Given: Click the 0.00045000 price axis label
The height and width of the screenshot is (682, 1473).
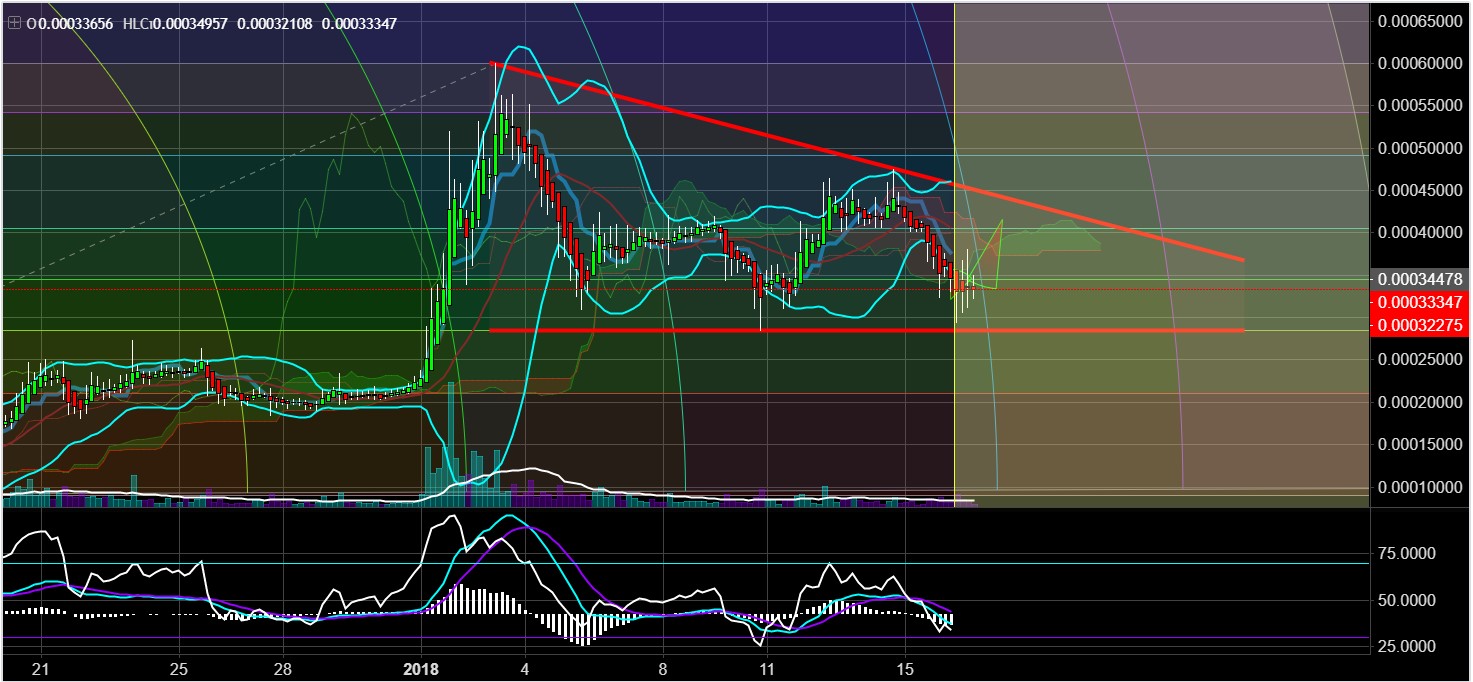Looking at the screenshot, I should click(x=1420, y=190).
